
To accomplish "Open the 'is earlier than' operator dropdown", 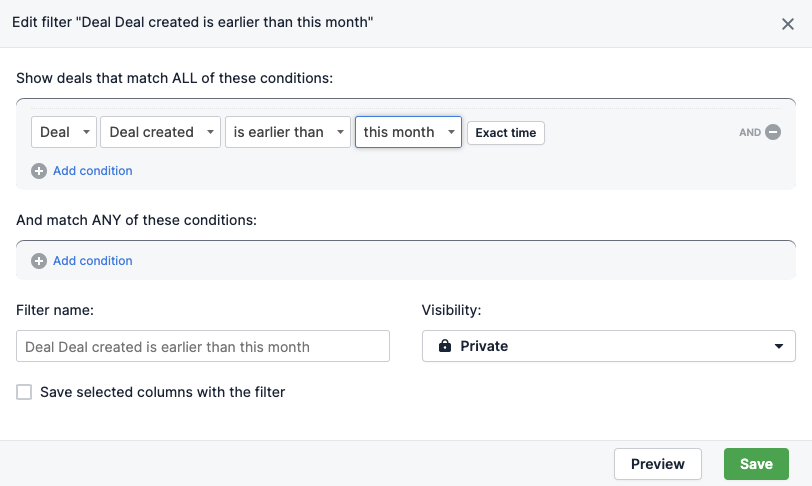I will [x=288, y=132].
